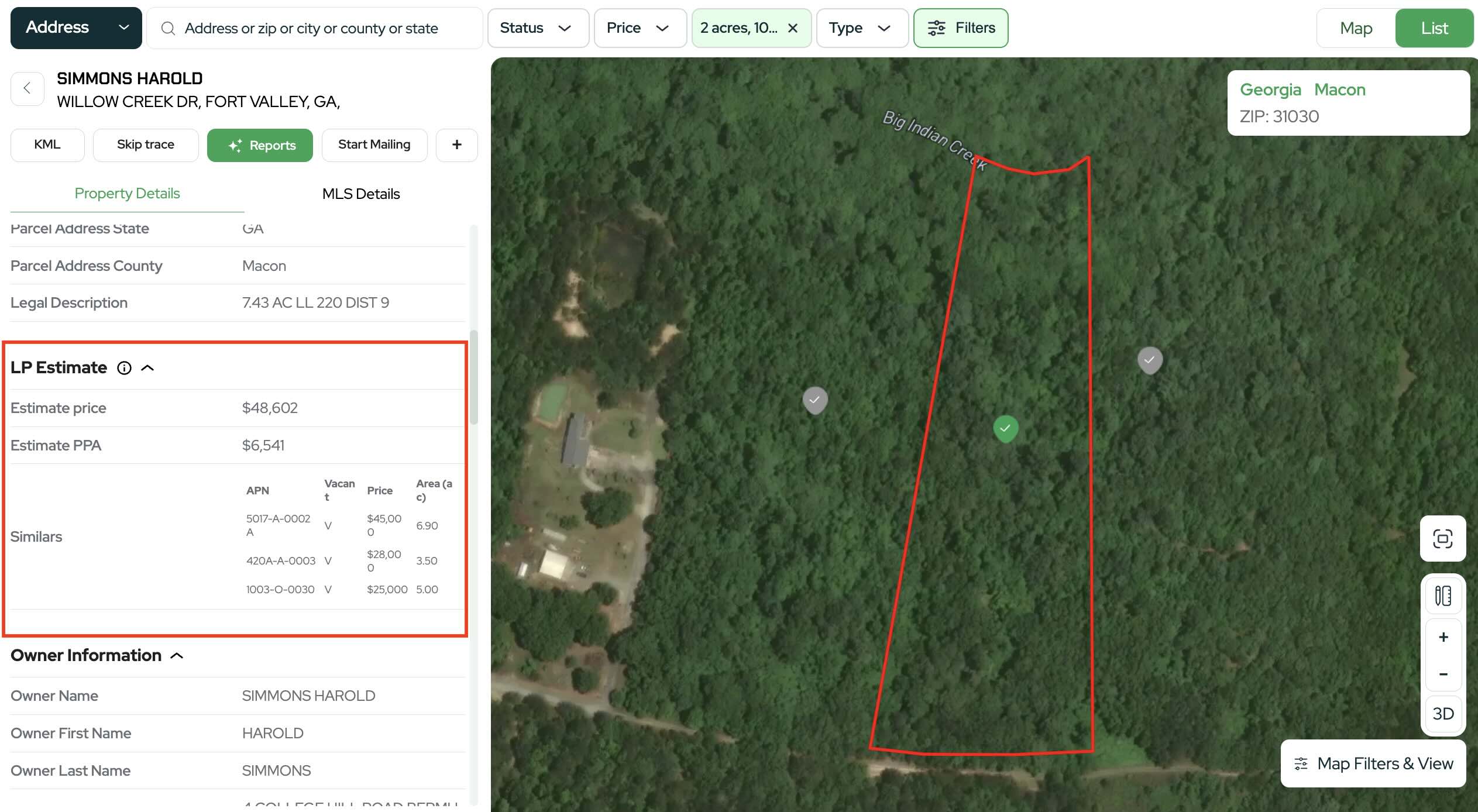Open the Status dropdown
Viewport: 1478px width, 812px height.
click(x=537, y=28)
